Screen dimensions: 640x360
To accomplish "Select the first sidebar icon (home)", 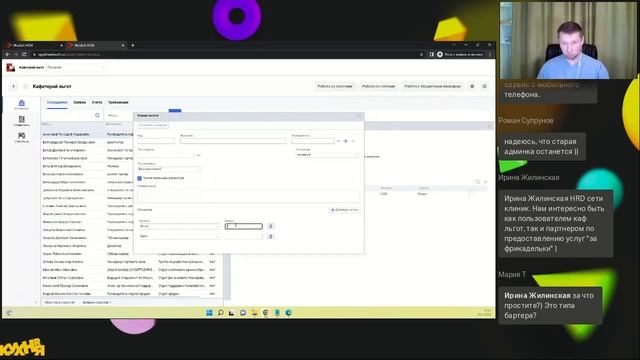I will click(22, 104).
